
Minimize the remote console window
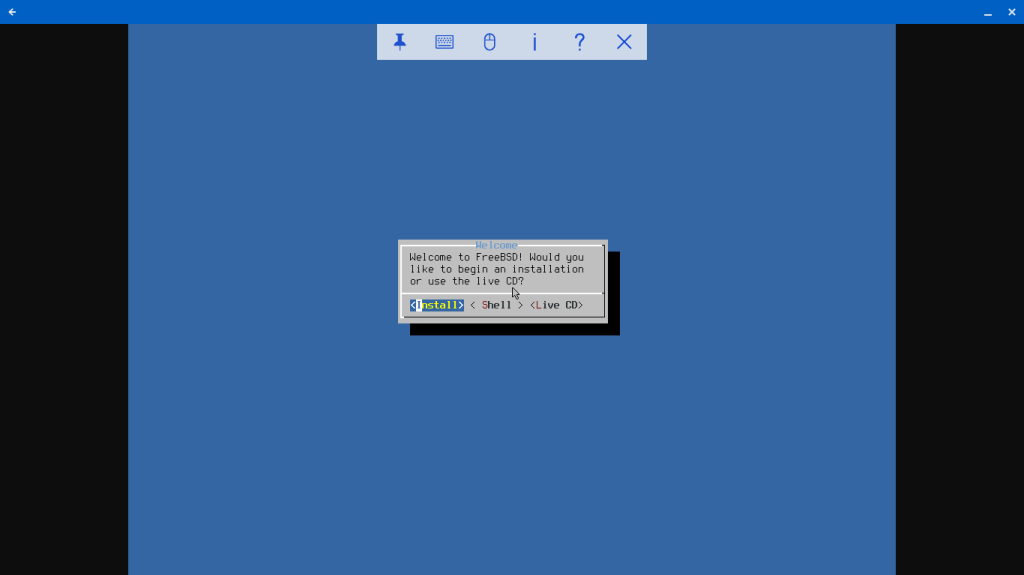pyautogui.click(x=987, y=12)
